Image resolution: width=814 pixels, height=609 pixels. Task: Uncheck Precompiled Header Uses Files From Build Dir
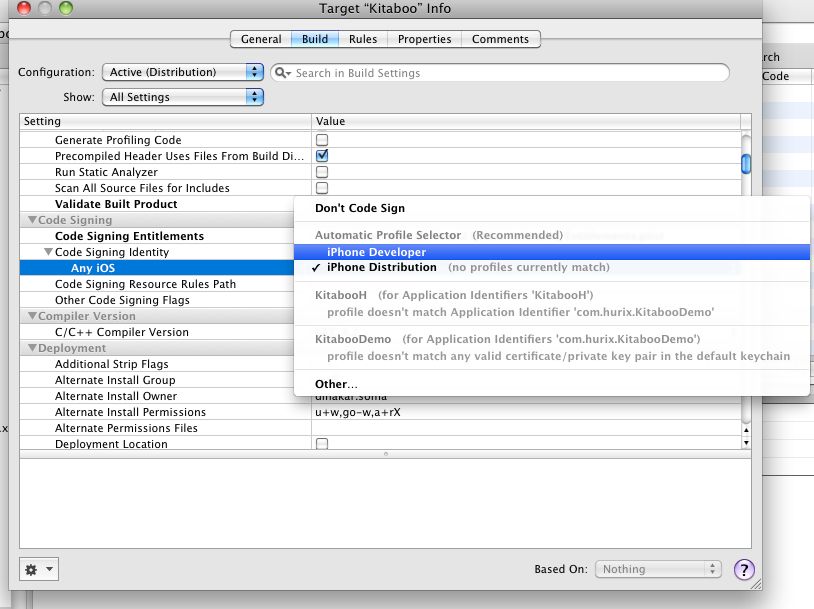point(322,155)
